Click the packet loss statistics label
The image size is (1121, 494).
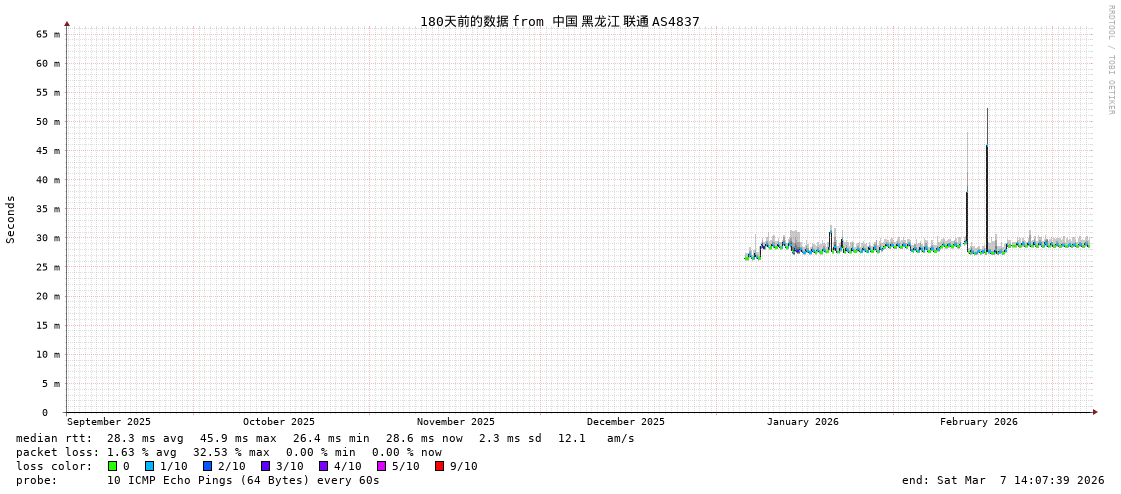tap(57, 452)
